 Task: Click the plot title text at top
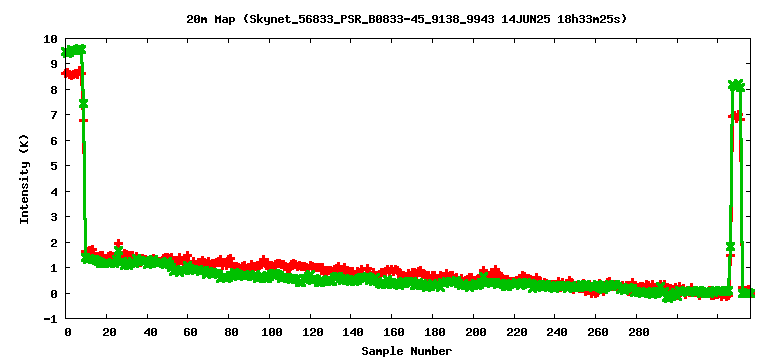tap(406, 20)
